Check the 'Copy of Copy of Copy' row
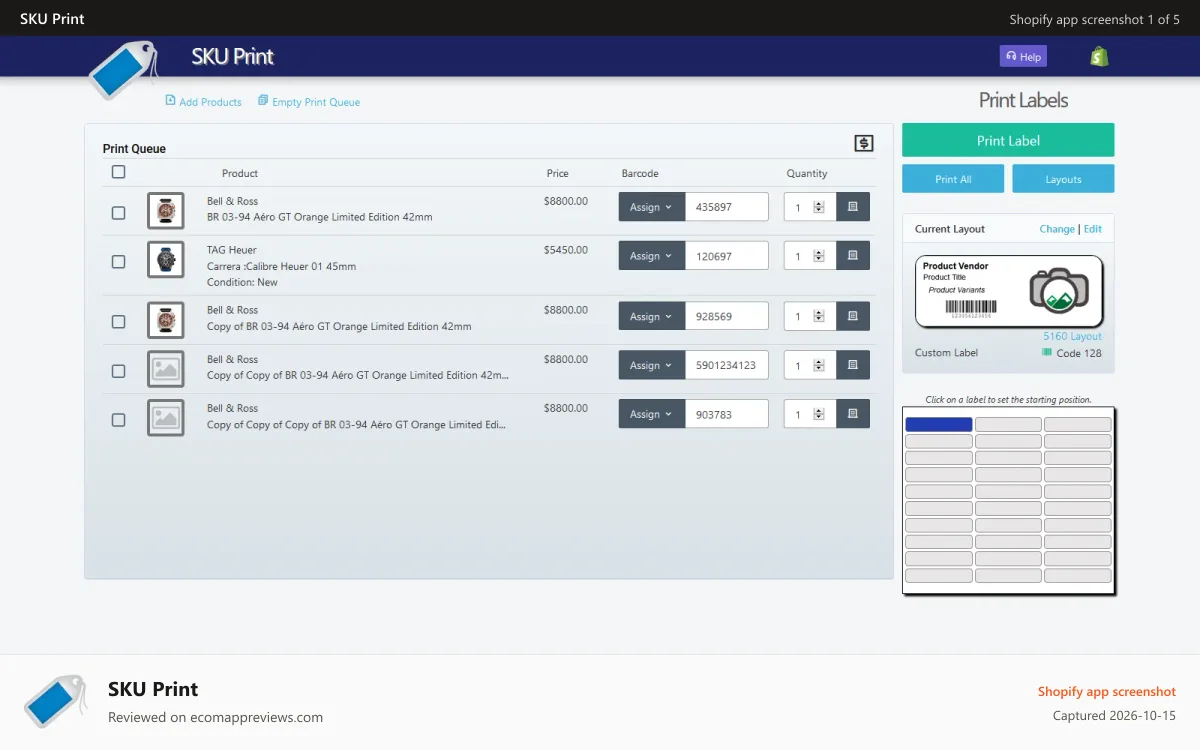 tap(118, 420)
